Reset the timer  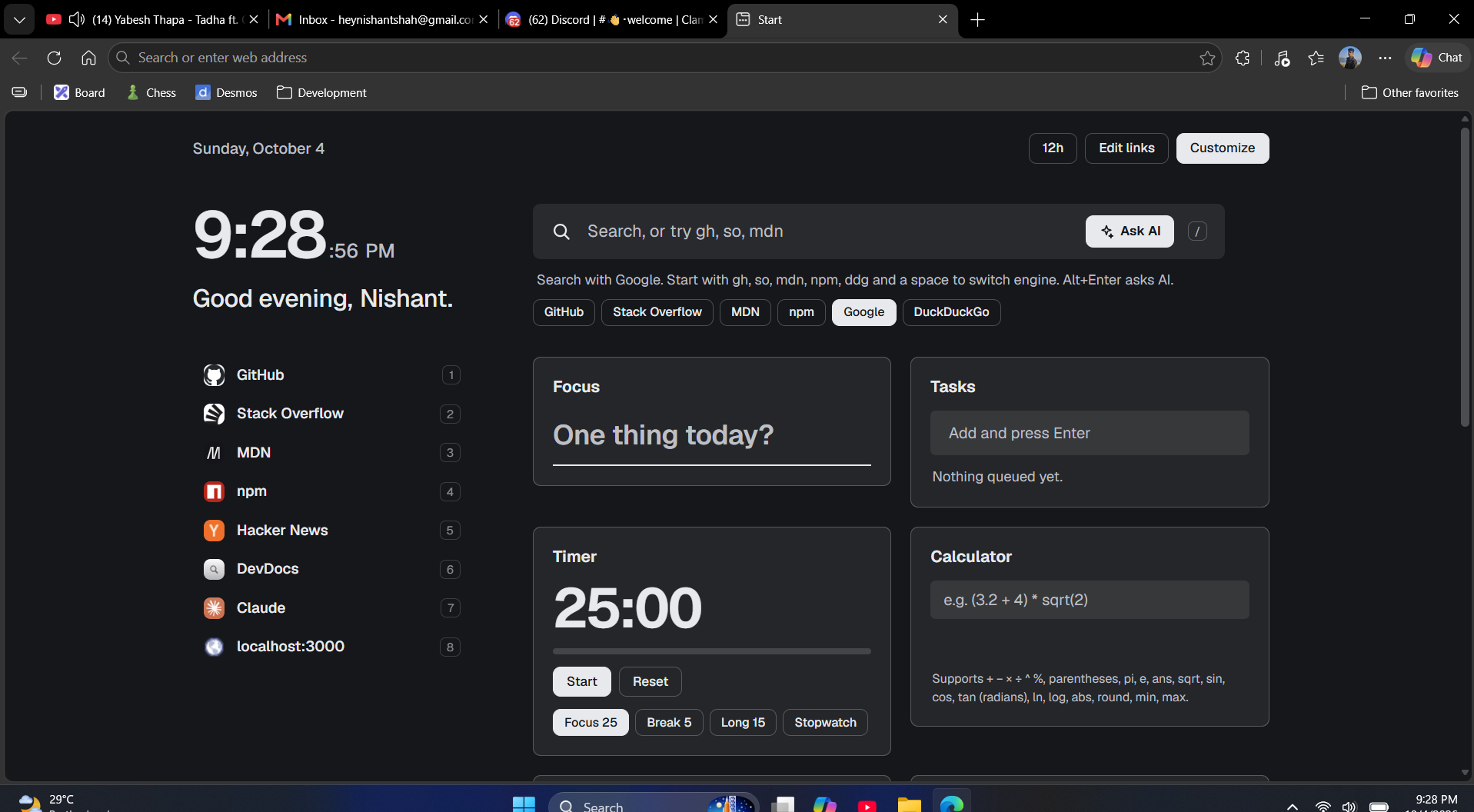tap(650, 682)
